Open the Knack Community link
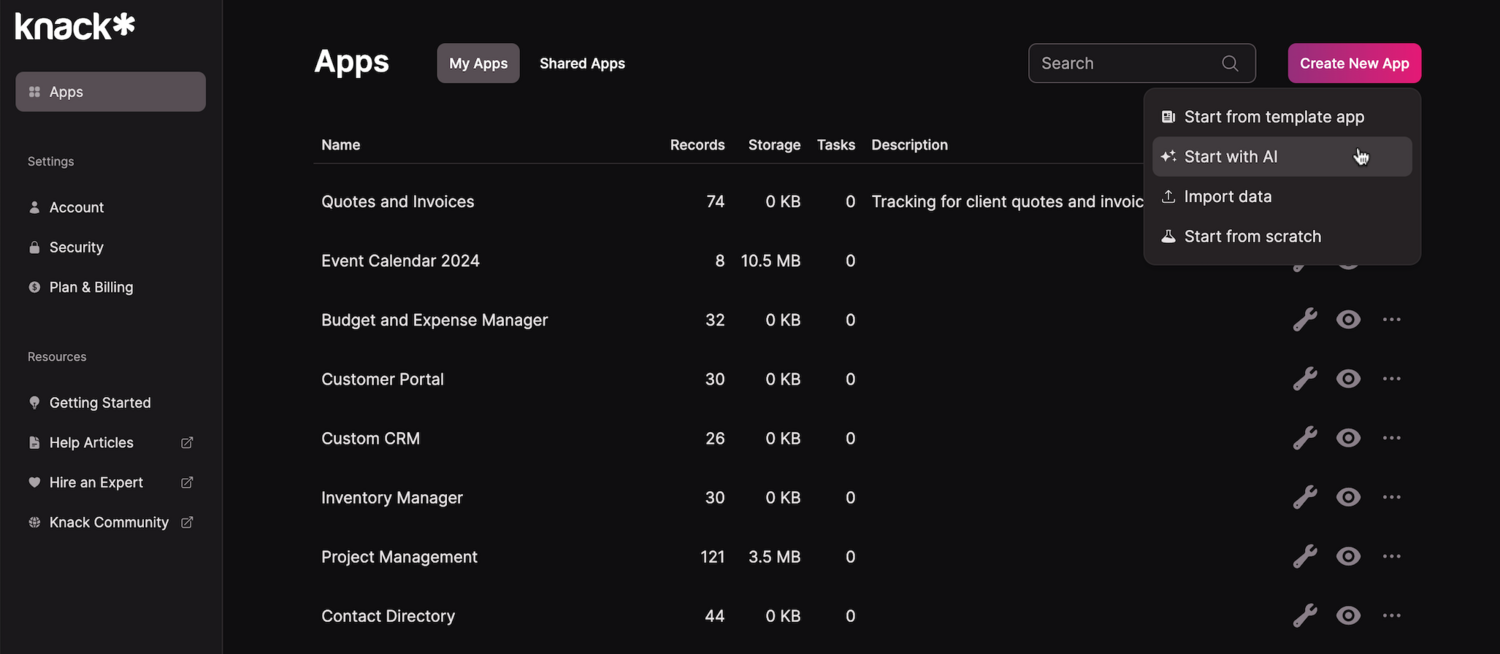Screen dimensions: 1500x654 (x=109, y=521)
